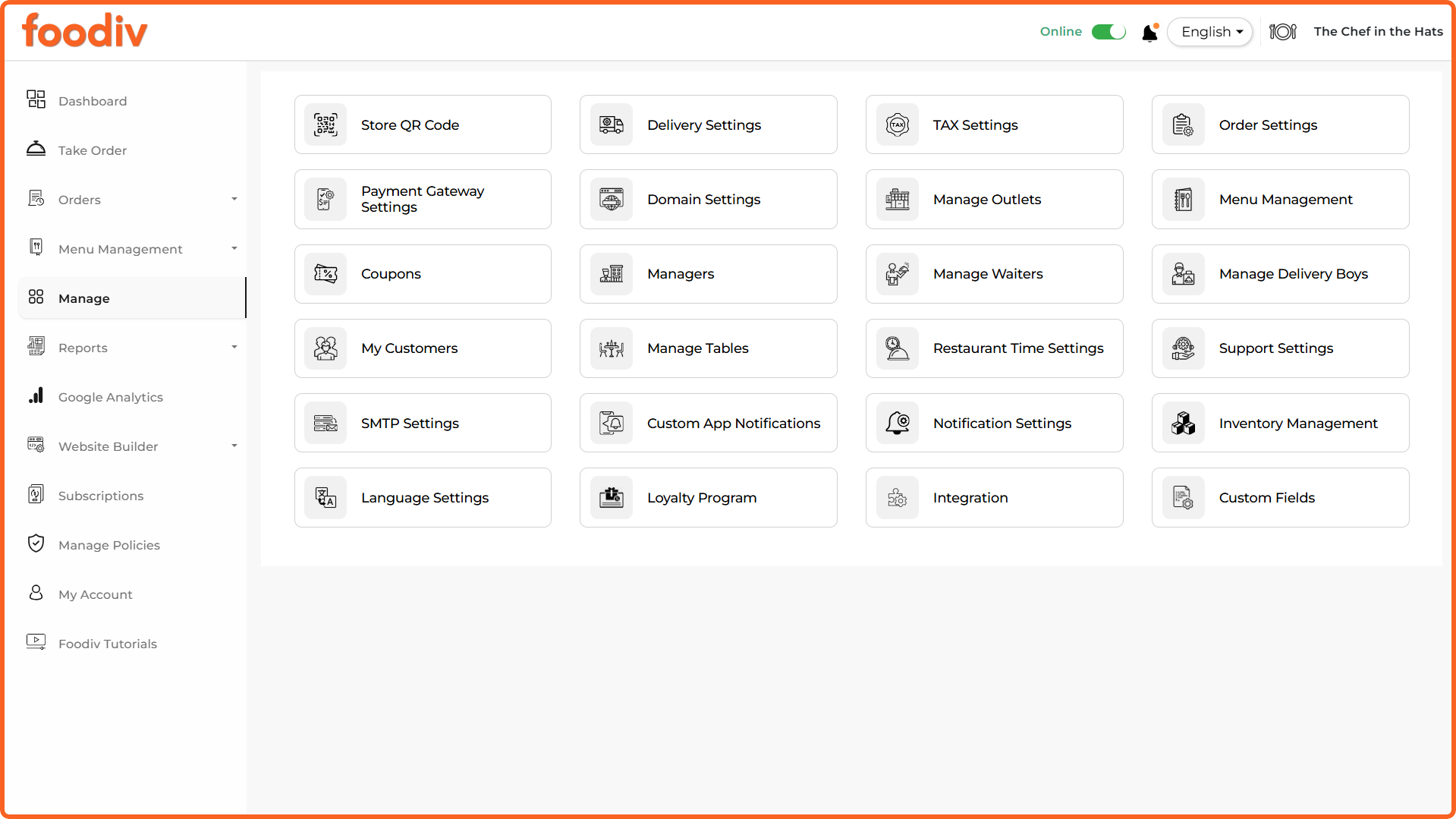This screenshot has height=819, width=1456.
Task: Open the Loyalty Program label
Action: [x=702, y=498]
